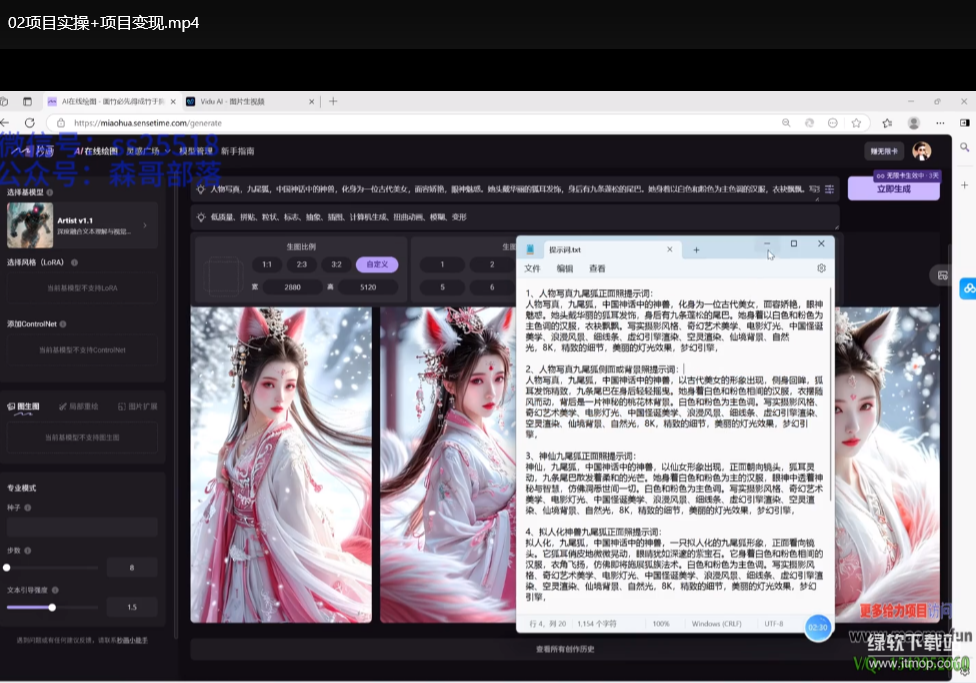The width and height of the screenshot is (976, 683).
Task: Click the site info lock icon
Action: [x=61, y=123]
